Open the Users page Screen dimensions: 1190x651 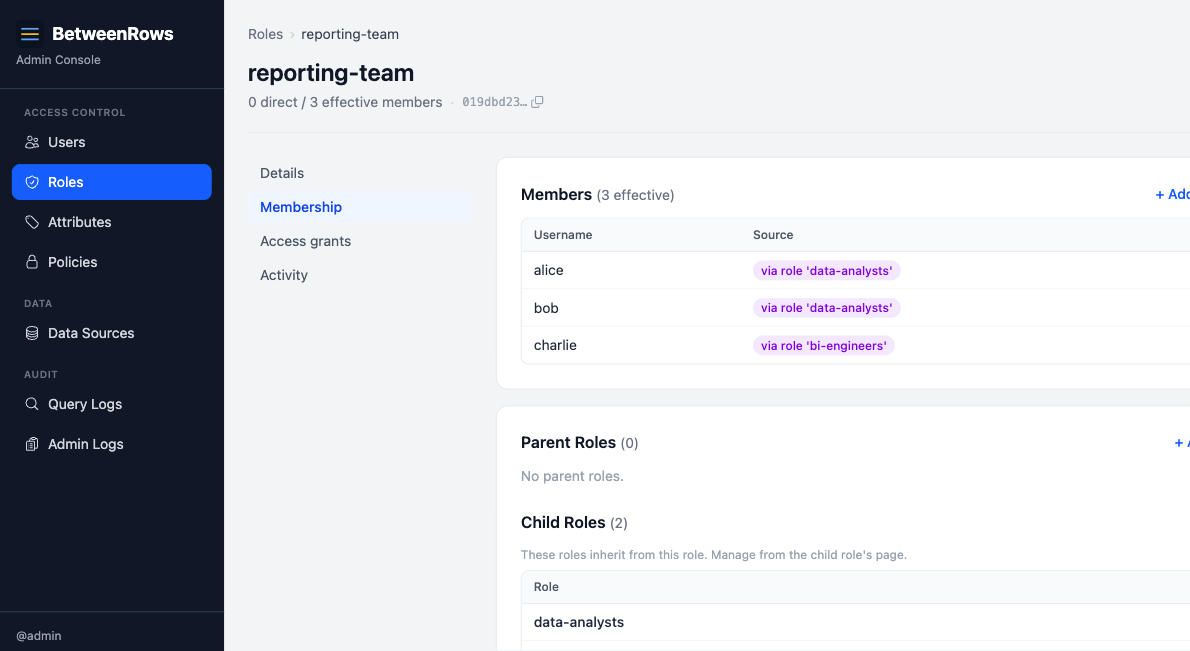pos(112,142)
